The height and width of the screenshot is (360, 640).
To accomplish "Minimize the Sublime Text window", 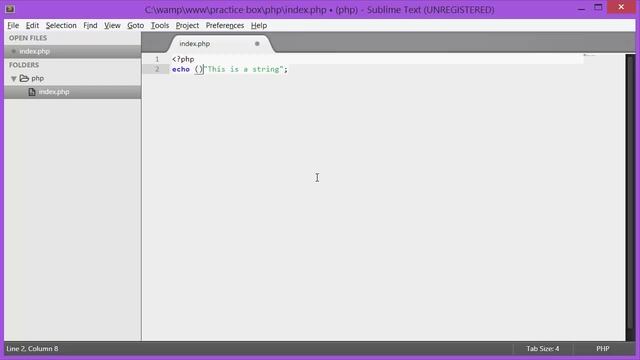I will [581, 8].
